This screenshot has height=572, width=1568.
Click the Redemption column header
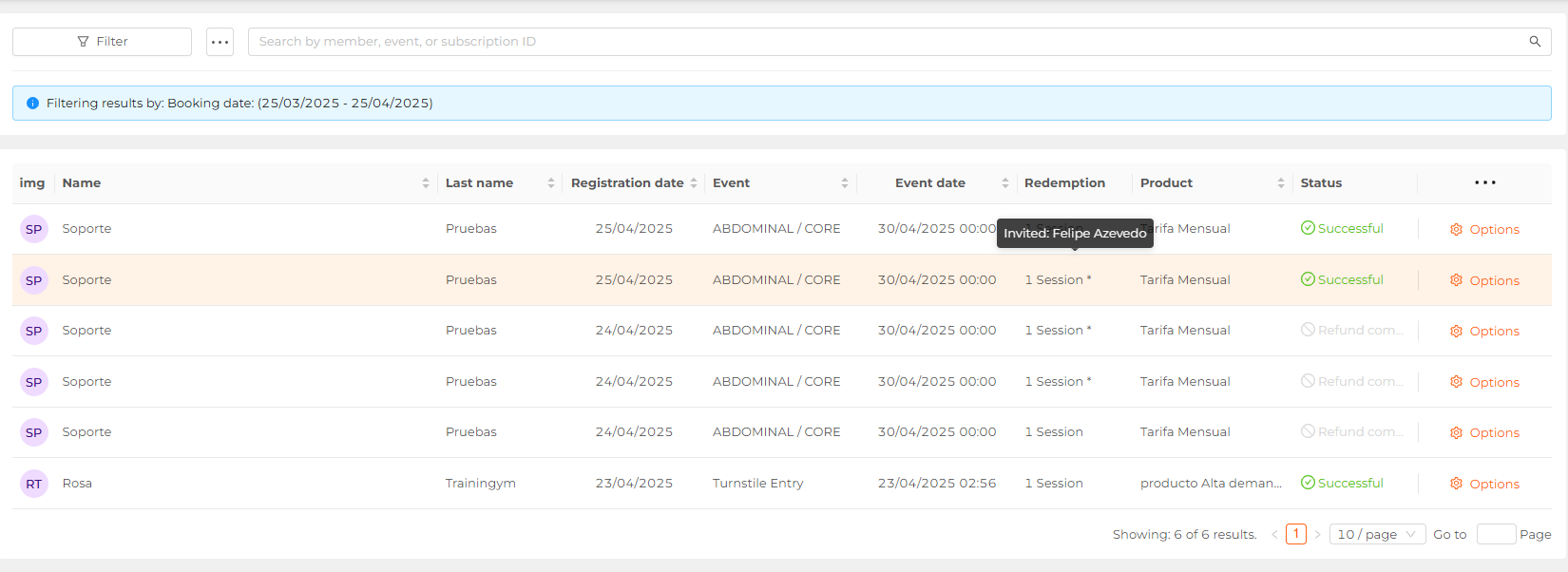pos(1064,183)
